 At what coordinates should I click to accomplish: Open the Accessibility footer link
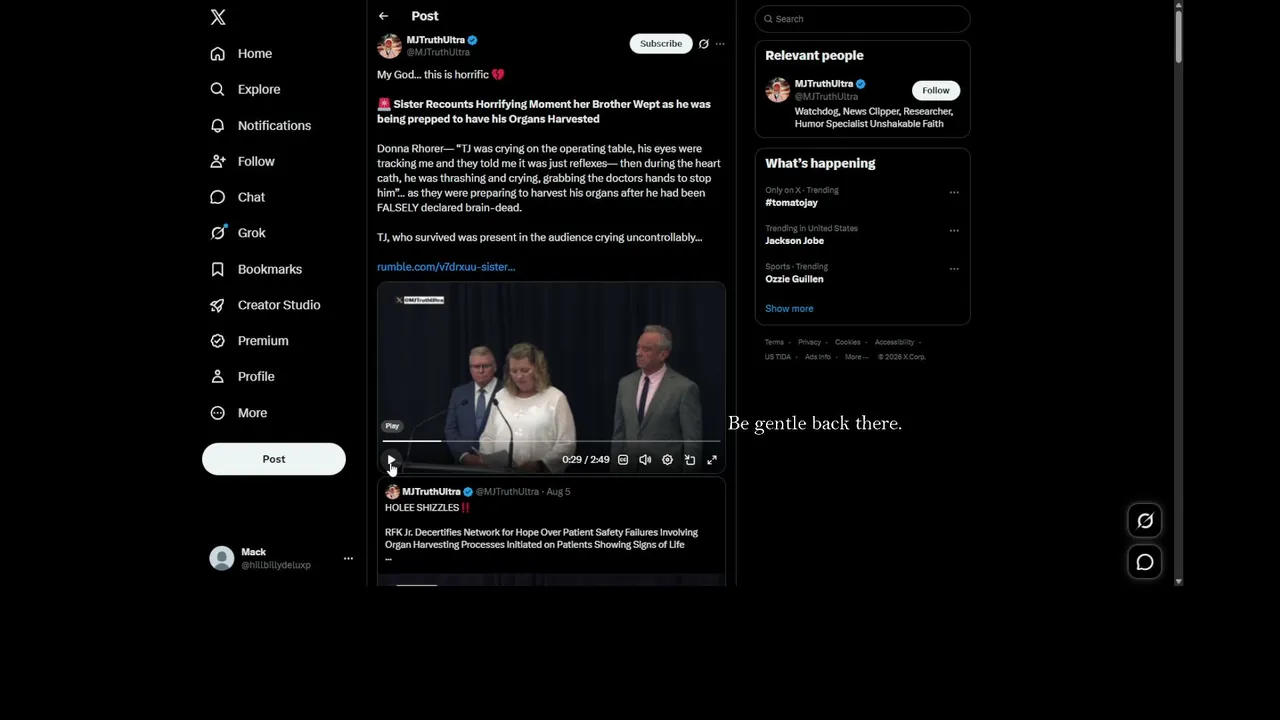point(894,342)
